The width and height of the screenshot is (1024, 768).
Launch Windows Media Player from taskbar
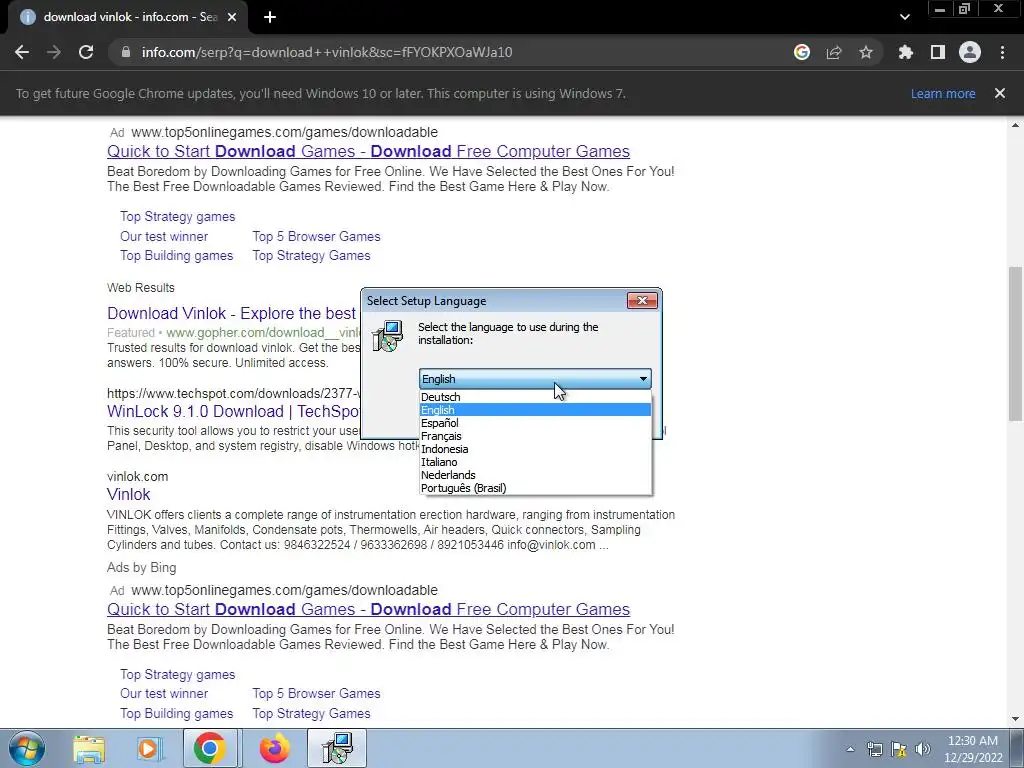point(149,748)
